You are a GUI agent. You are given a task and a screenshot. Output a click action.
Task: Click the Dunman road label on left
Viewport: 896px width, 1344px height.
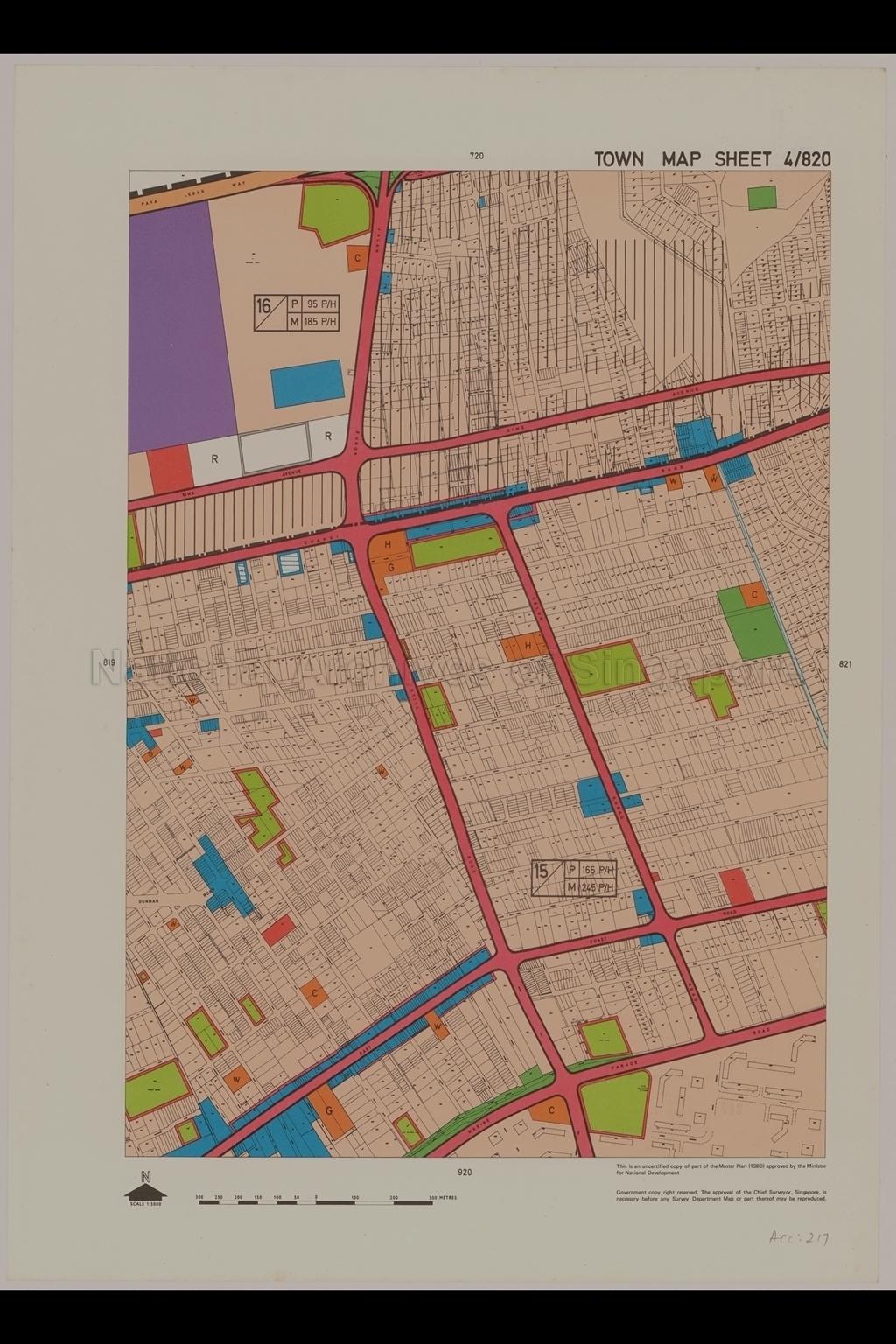tap(151, 899)
